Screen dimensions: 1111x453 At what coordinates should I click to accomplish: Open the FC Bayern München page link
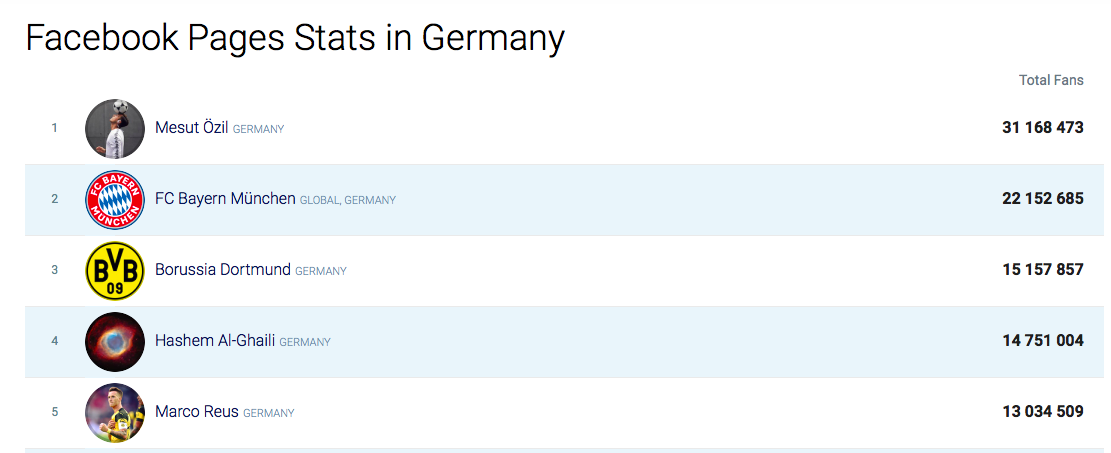225,198
